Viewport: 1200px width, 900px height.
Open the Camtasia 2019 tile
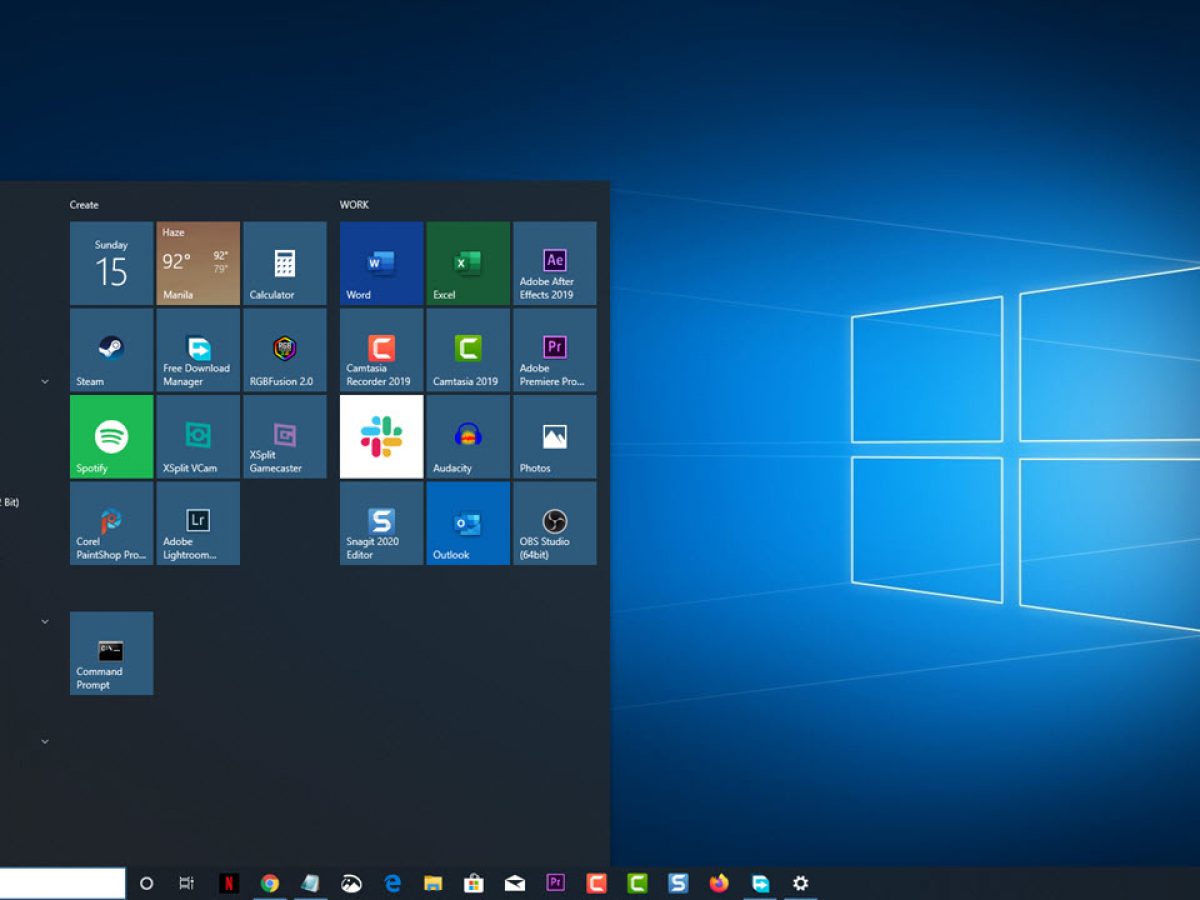468,350
